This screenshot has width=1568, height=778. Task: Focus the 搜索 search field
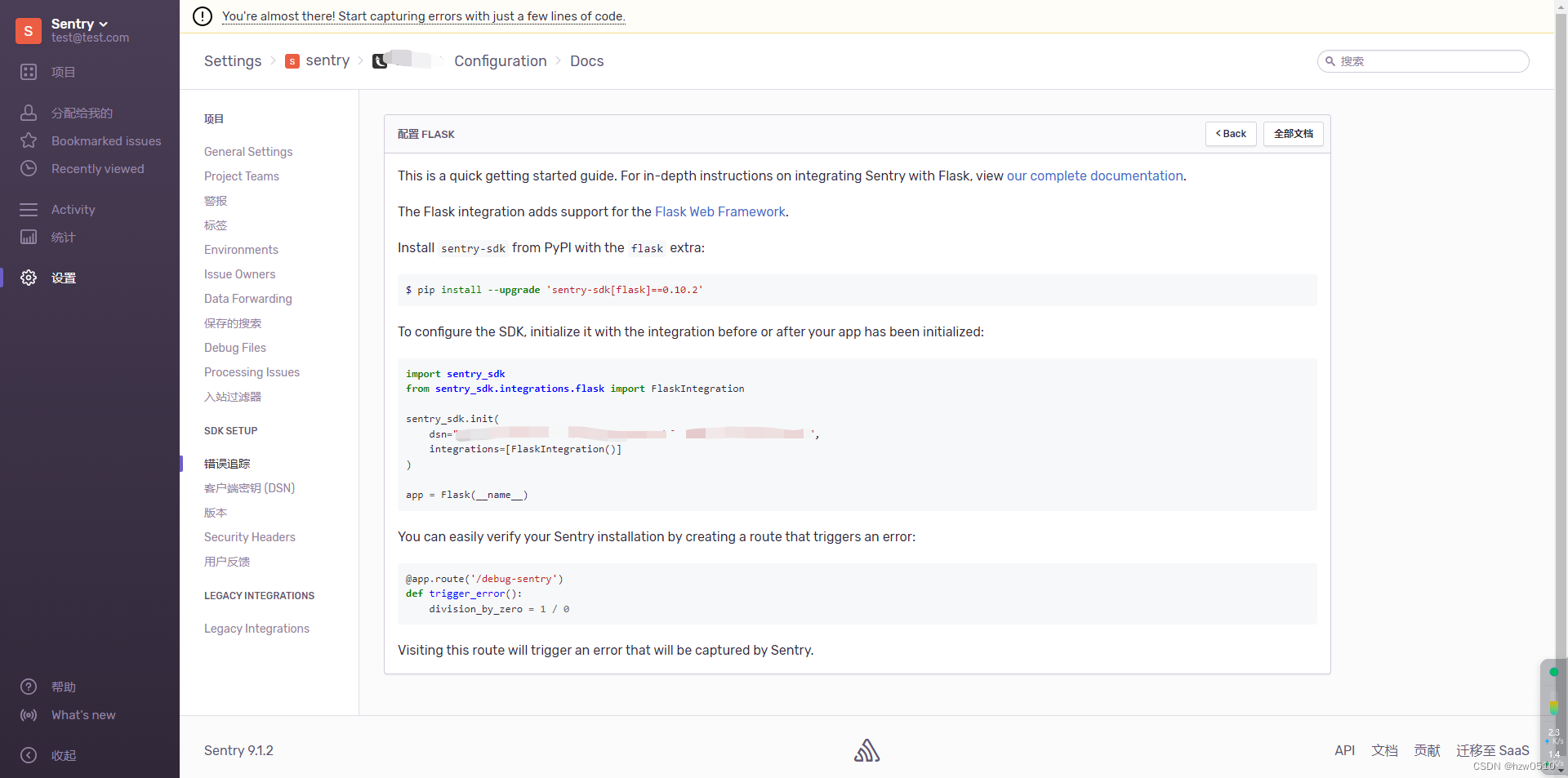point(1423,61)
